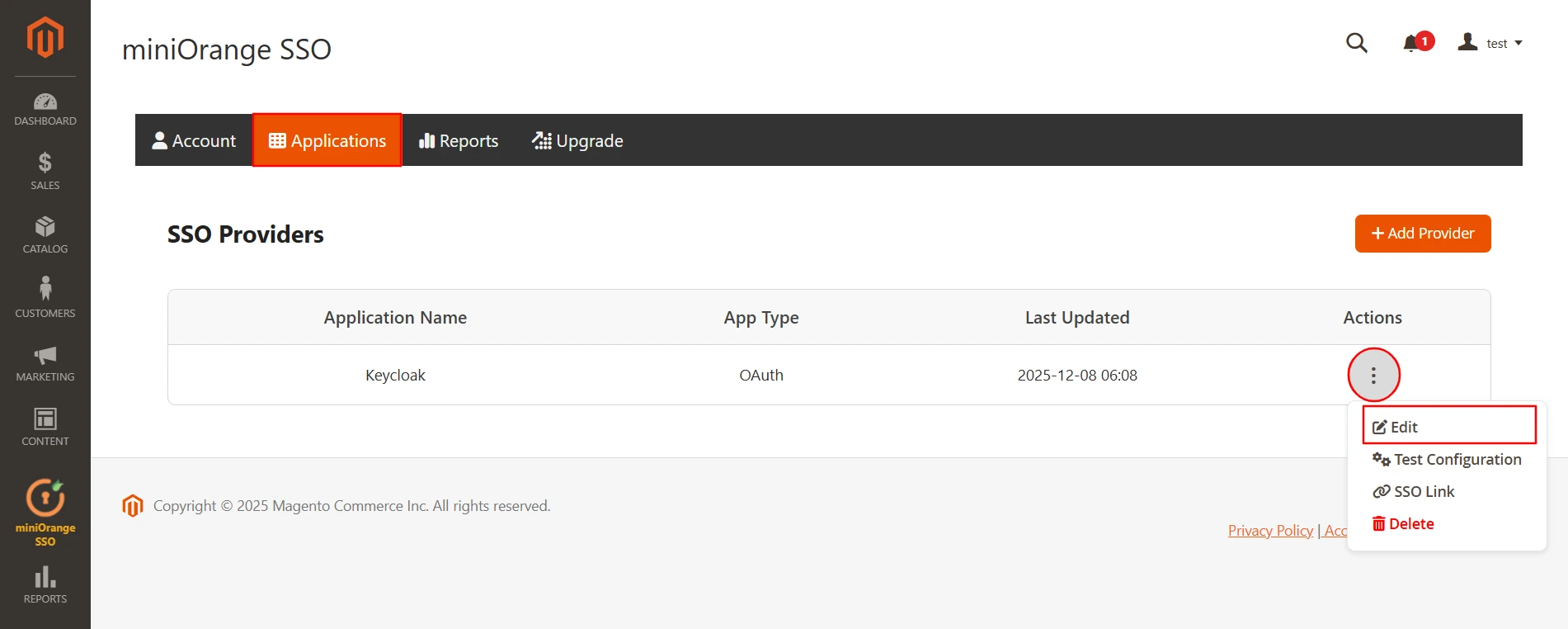The height and width of the screenshot is (629, 1568).
Task: Click the Keycloak application name cell
Action: click(395, 376)
